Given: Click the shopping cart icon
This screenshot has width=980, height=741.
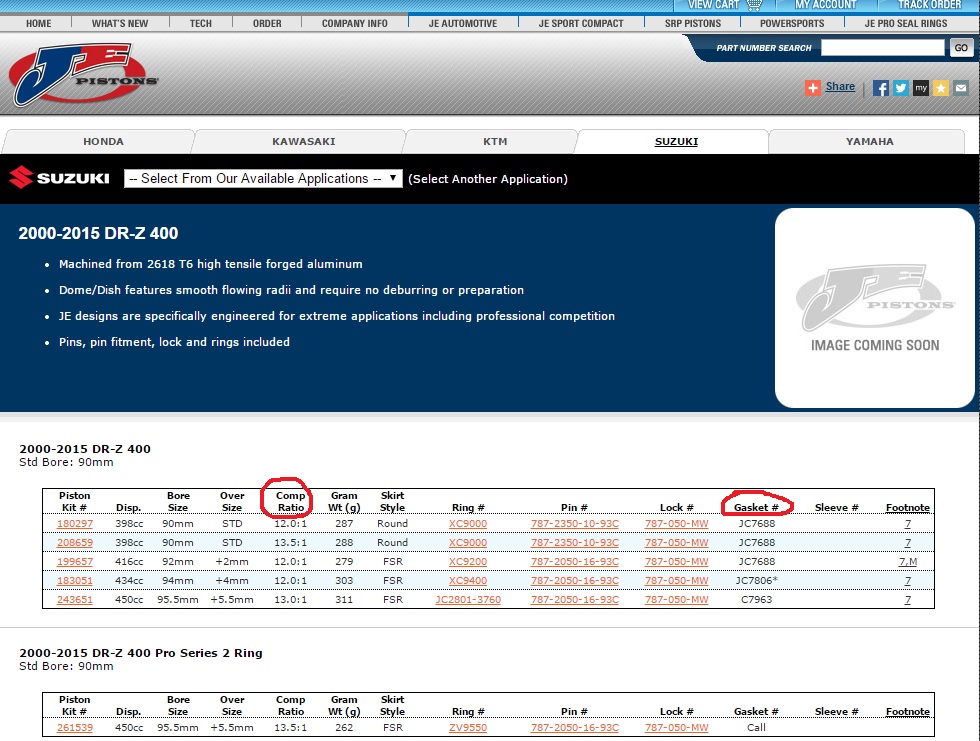Looking at the screenshot, I should (x=754, y=4).
